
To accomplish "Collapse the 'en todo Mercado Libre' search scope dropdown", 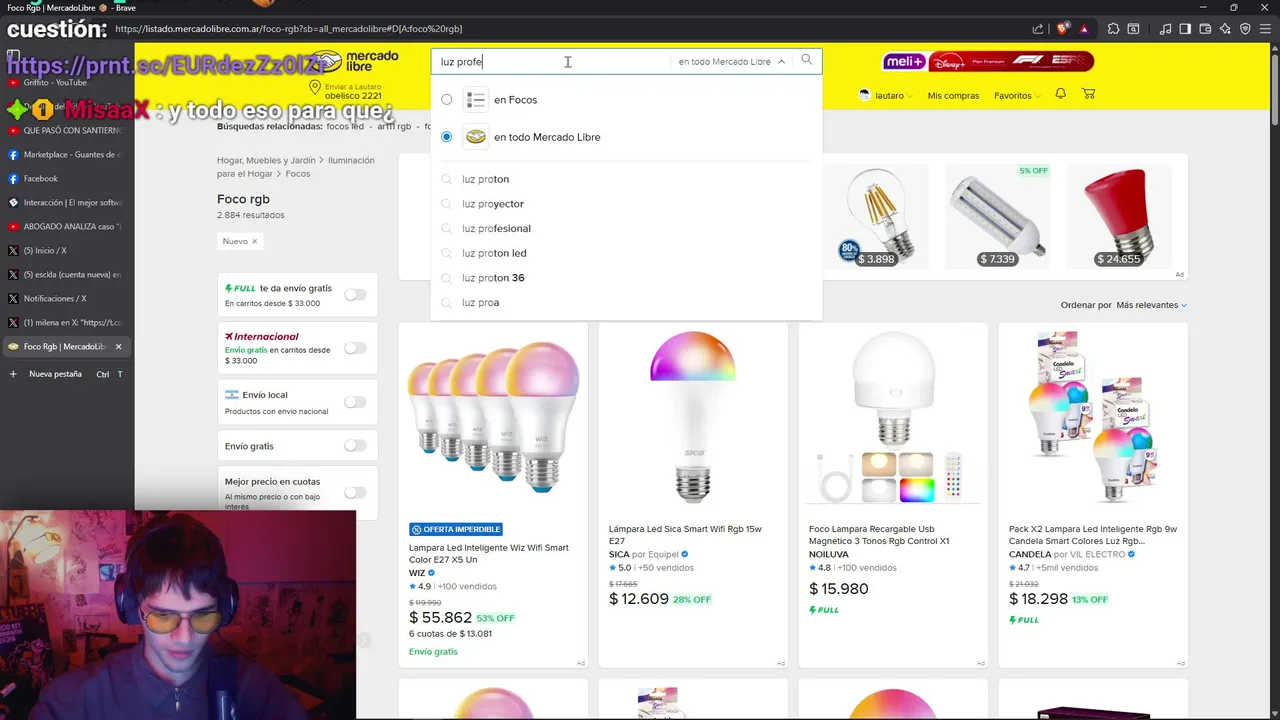I will coord(732,61).
